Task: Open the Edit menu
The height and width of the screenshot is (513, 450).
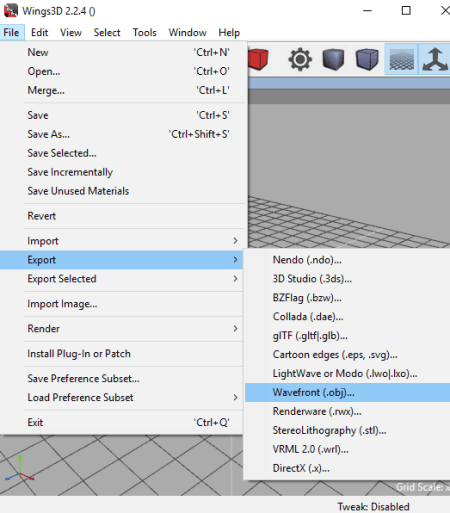Action: [x=39, y=33]
